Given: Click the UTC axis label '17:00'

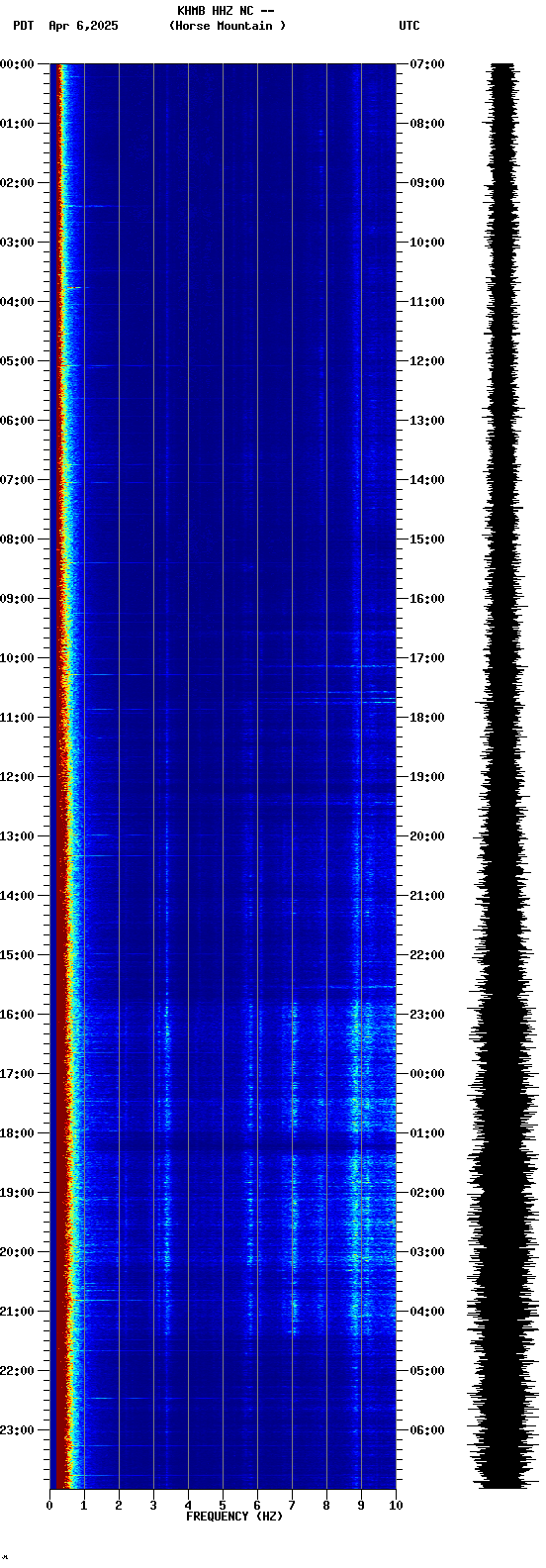Looking at the screenshot, I should (x=427, y=658).
